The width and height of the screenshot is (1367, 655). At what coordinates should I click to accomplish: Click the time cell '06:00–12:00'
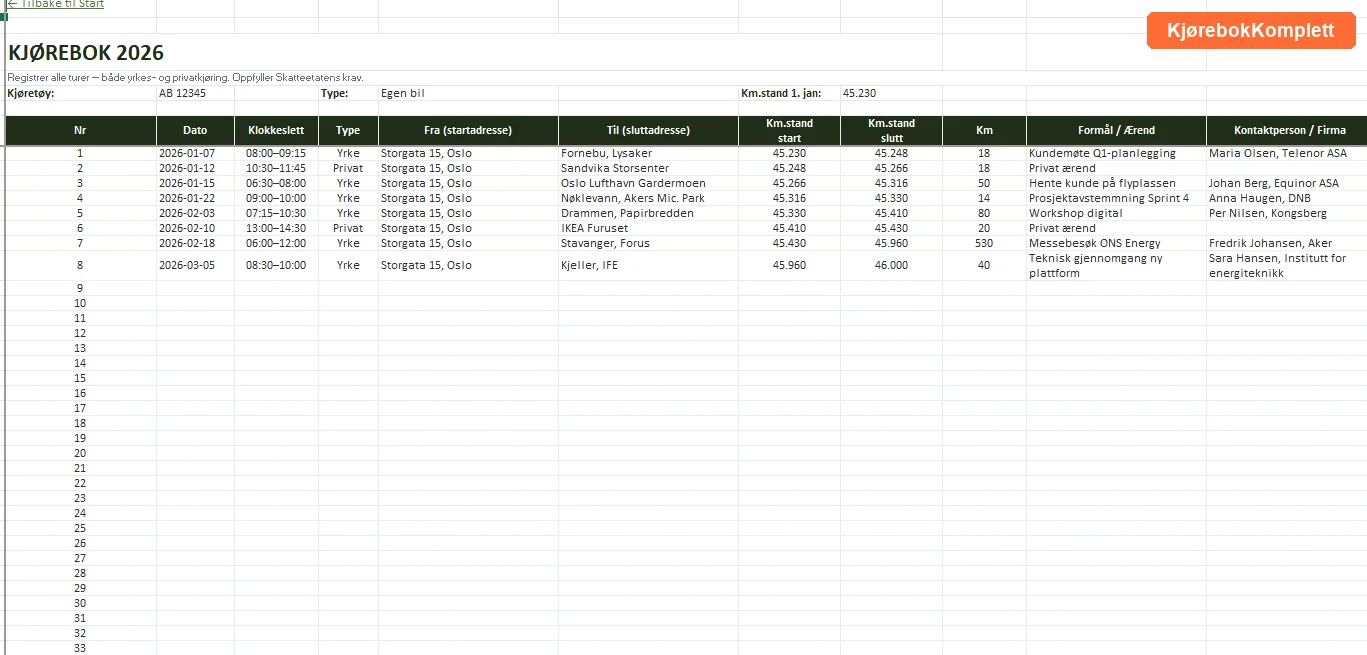tap(276, 244)
